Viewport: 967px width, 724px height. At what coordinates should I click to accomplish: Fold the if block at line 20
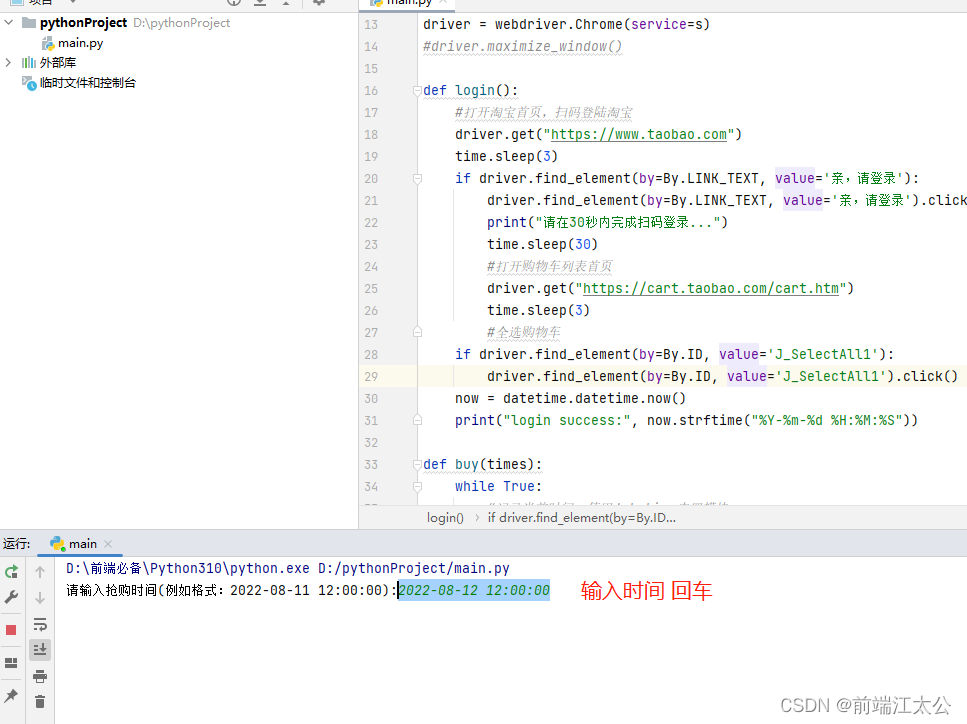[x=417, y=179]
